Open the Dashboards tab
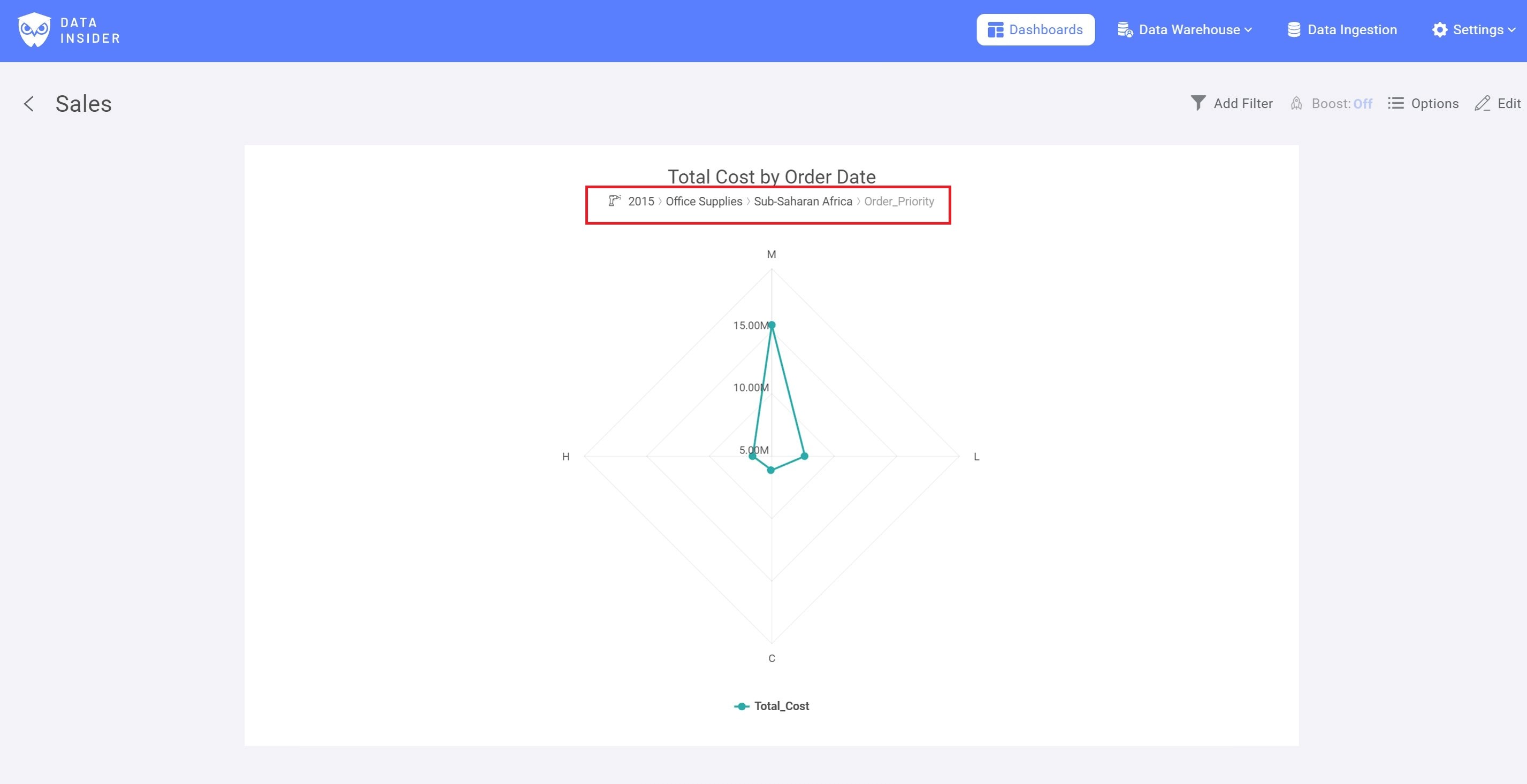The image size is (1527, 784). (1035, 29)
